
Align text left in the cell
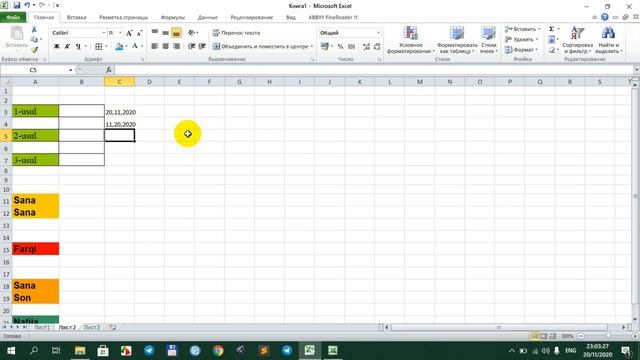(155, 47)
